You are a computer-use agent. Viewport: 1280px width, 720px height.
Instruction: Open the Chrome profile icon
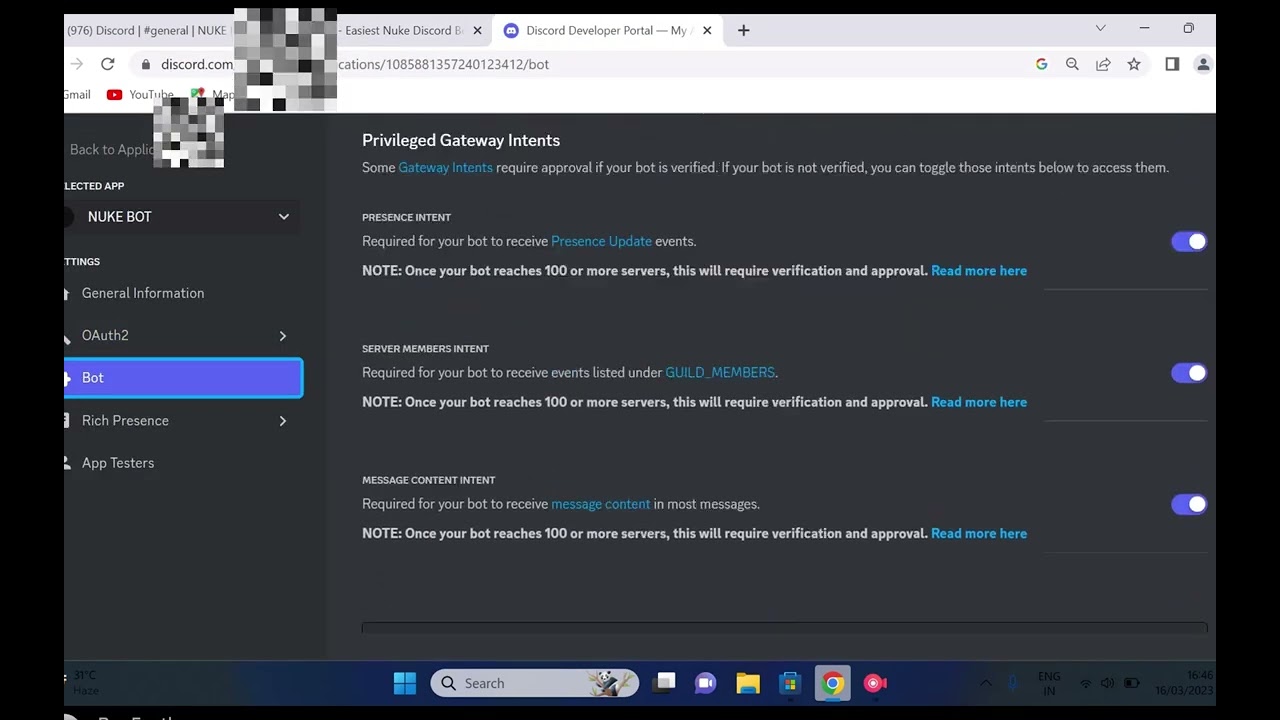click(x=1203, y=64)
